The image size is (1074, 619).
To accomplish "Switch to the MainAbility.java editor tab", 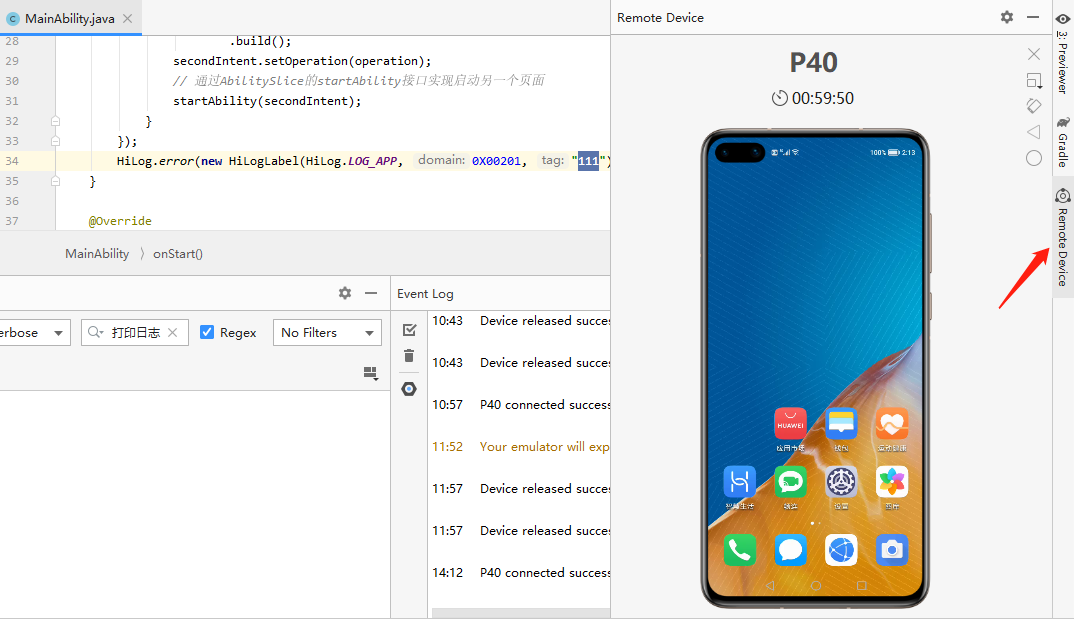I will [x=69, y=18].
